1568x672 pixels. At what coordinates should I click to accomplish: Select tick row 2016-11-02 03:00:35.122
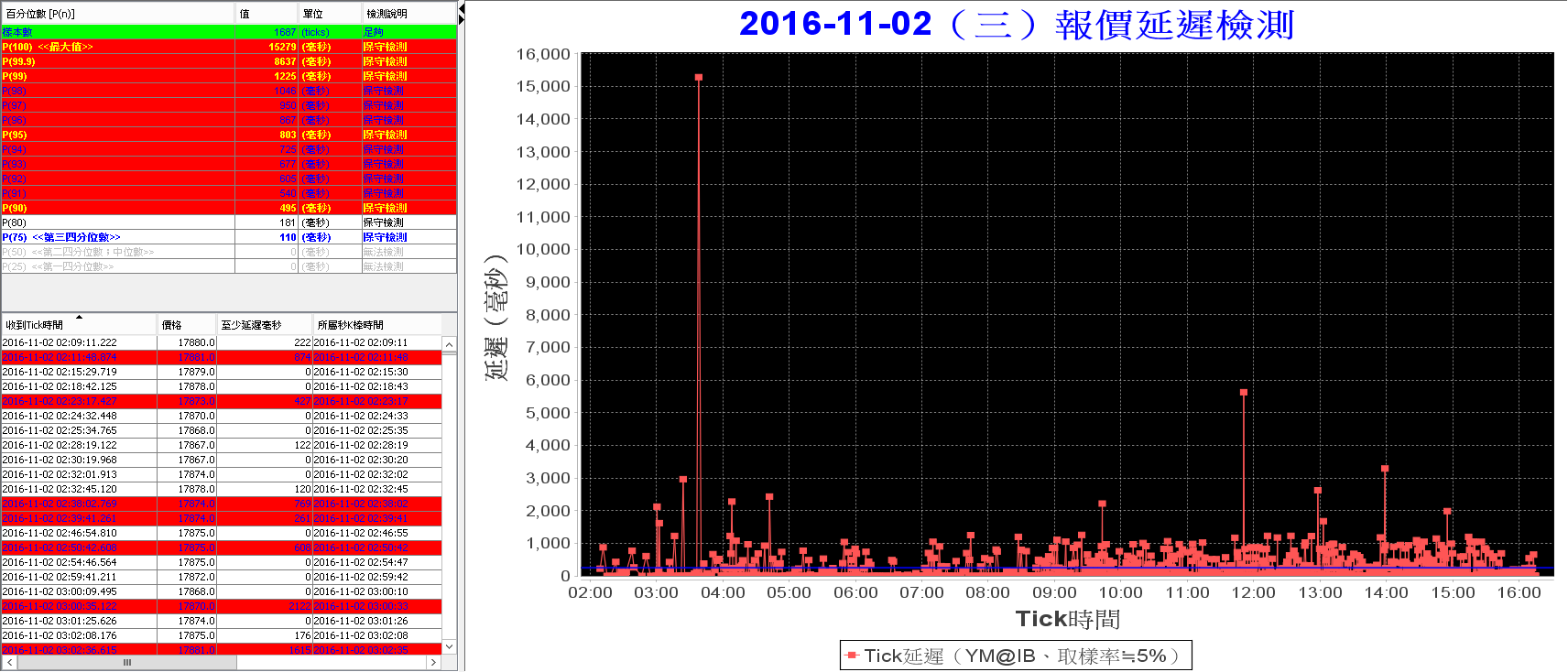(222, 606)
